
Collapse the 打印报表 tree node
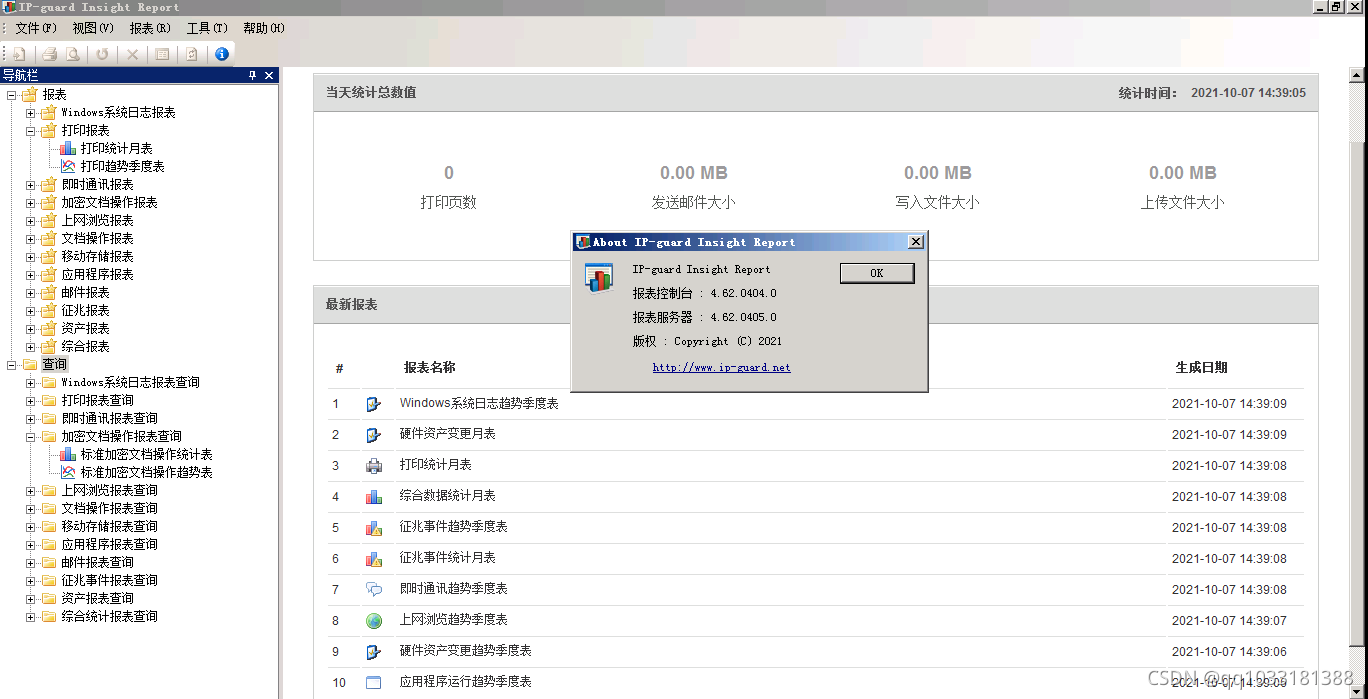30,131
